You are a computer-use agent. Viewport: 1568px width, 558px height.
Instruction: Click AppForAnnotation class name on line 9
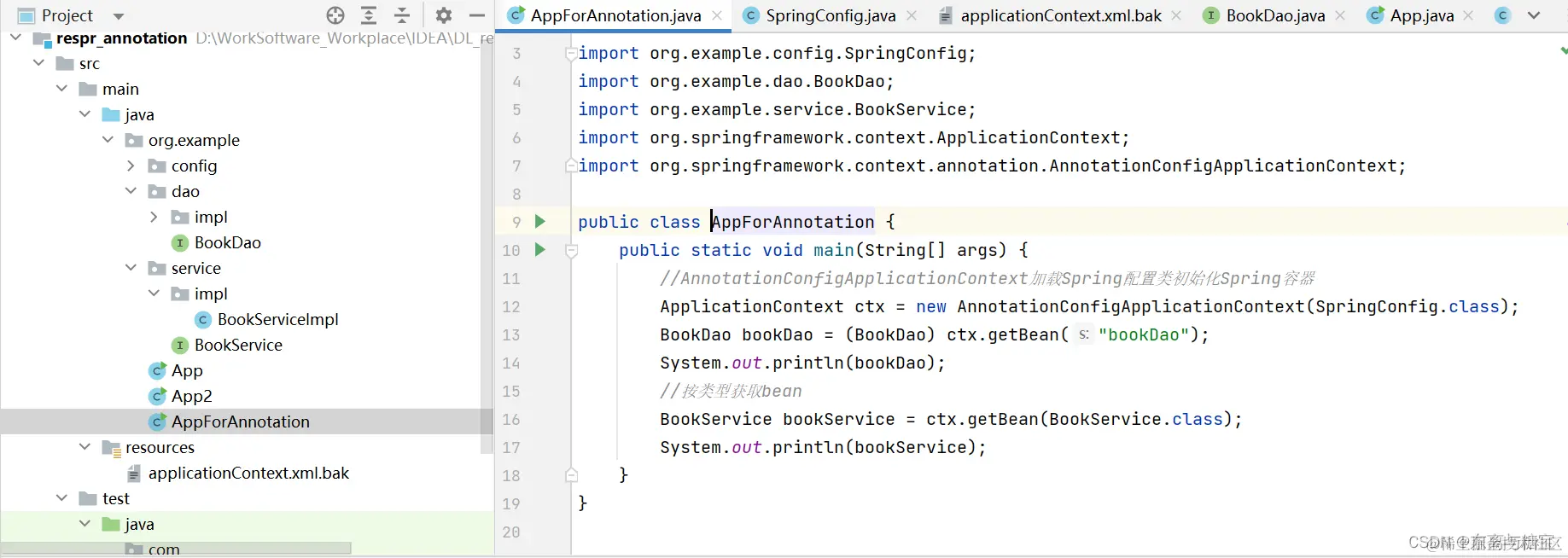coord(793,222)
